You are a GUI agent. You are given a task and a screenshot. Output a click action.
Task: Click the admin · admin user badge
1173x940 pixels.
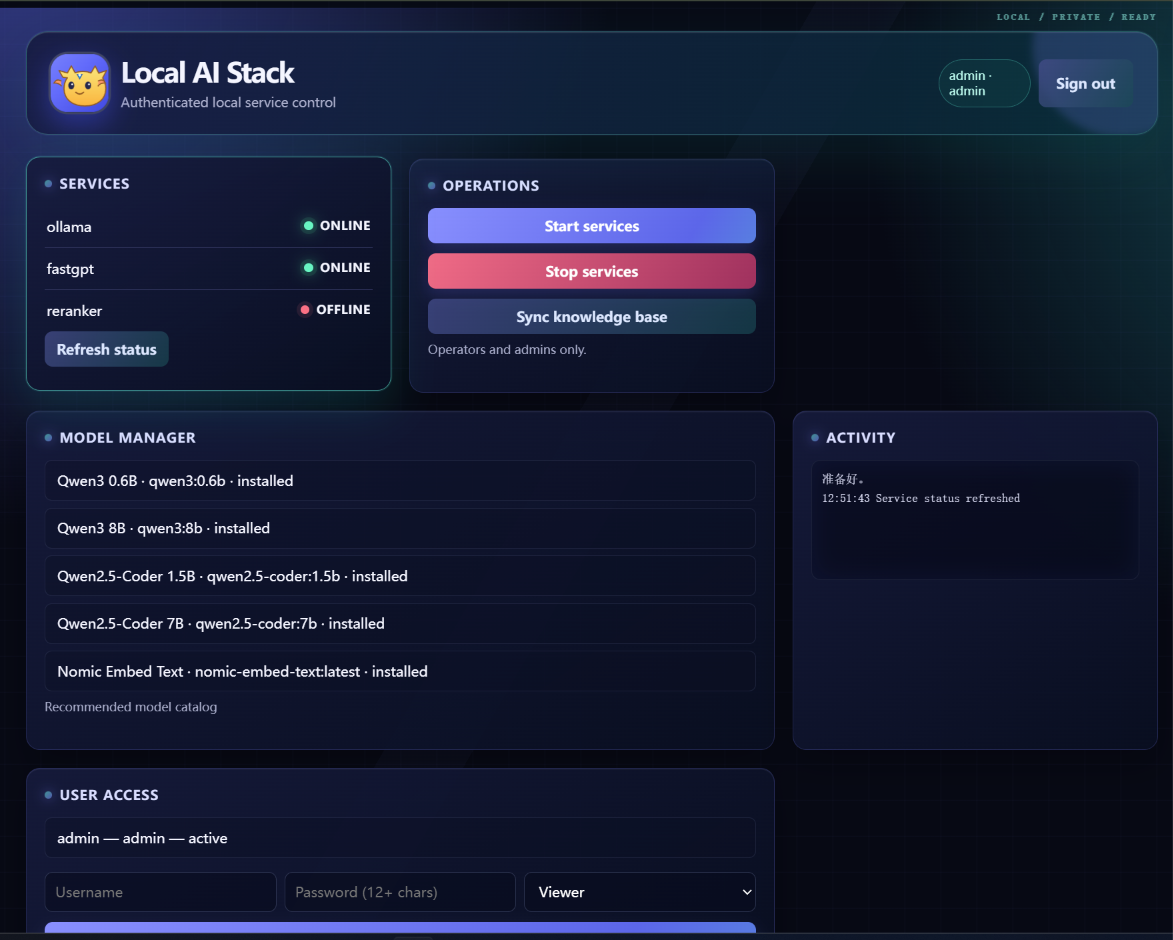(984, 83)
